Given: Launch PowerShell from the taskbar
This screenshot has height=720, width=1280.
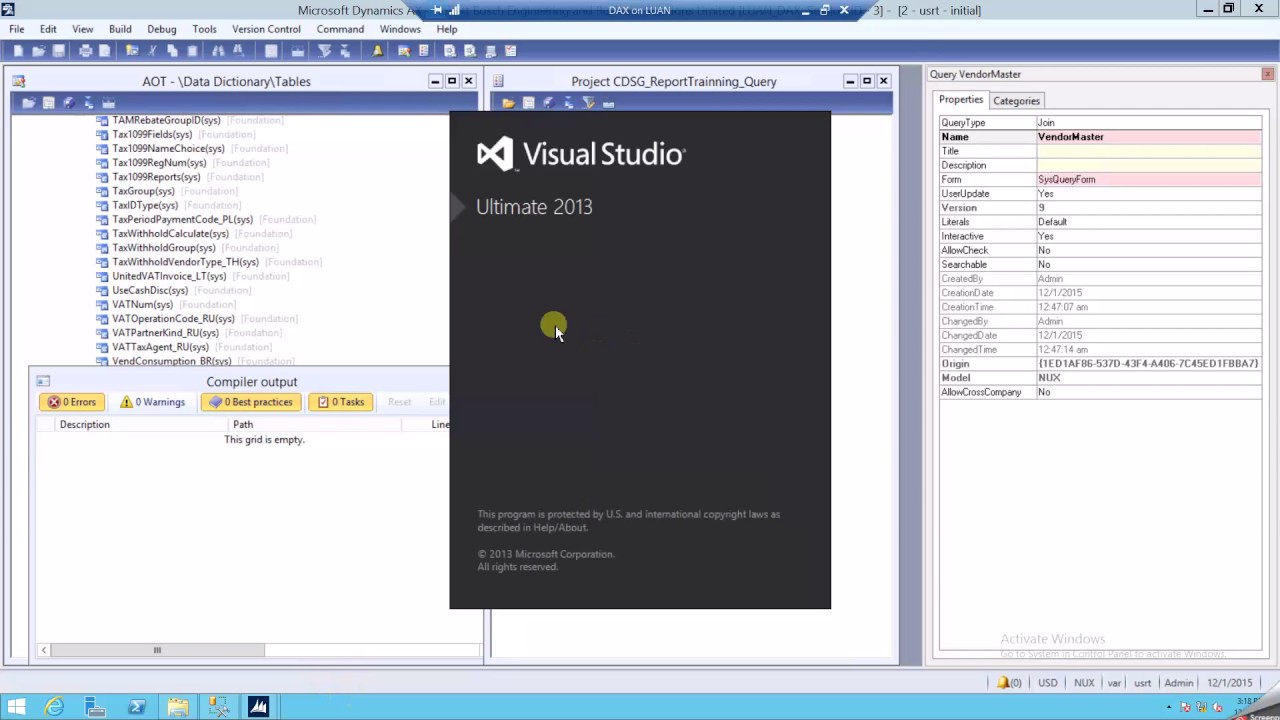Looking at the screenshot, I should tap(136, 707).
